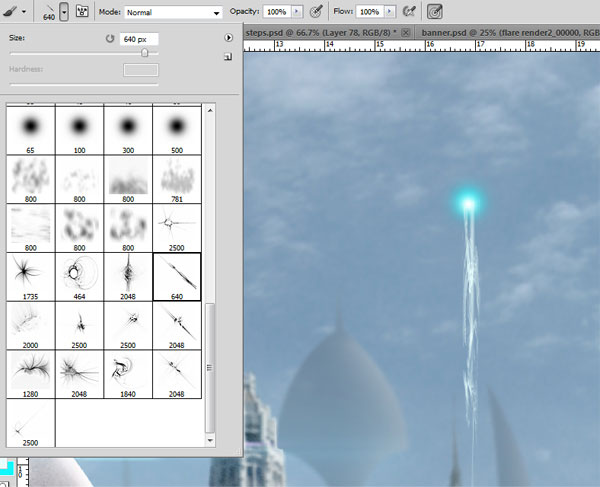Select the 500 soft round brush
The height and width of the screenshot is (487, 600).
[177, 130]
